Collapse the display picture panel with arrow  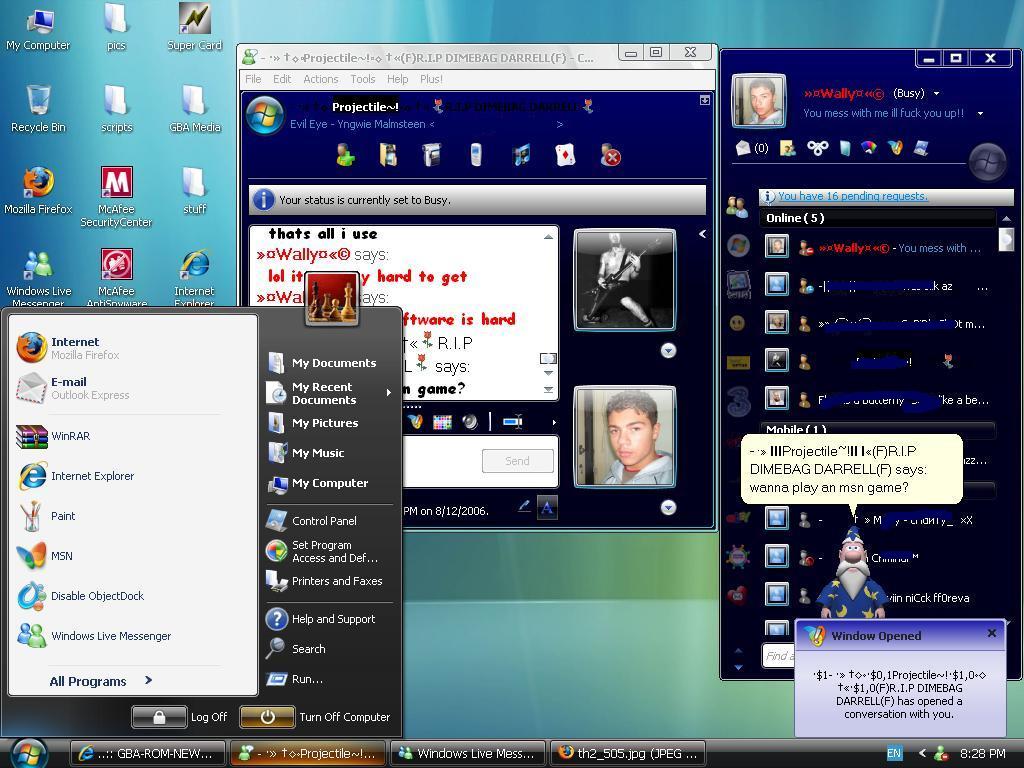(702, 234)
